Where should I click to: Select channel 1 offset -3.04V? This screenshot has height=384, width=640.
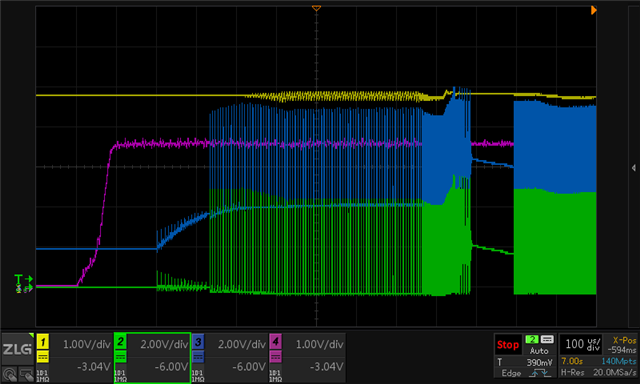(x=93, y=366)
